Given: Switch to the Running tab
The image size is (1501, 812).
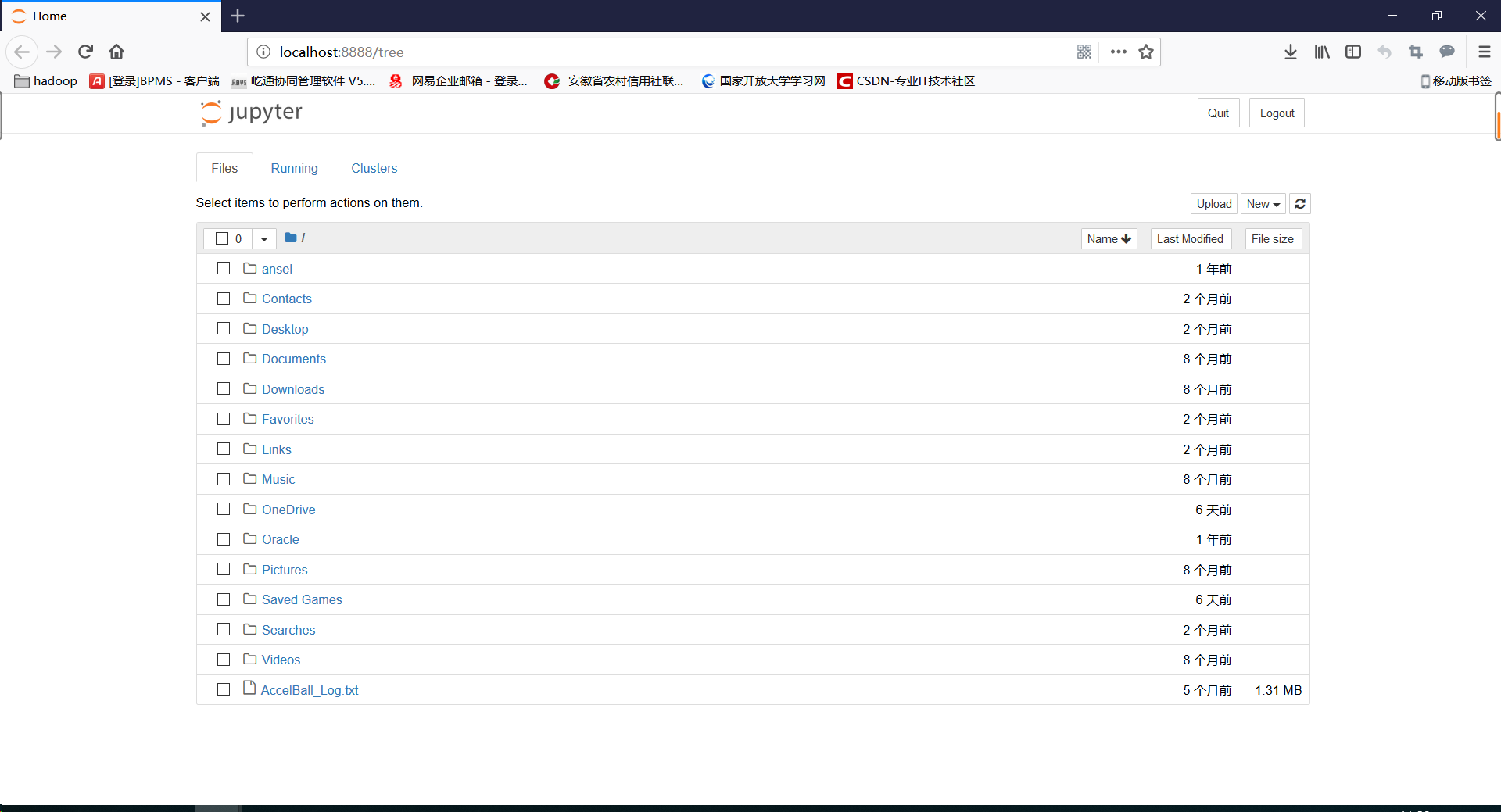Looking at the screenshot, I should point(294,168).
